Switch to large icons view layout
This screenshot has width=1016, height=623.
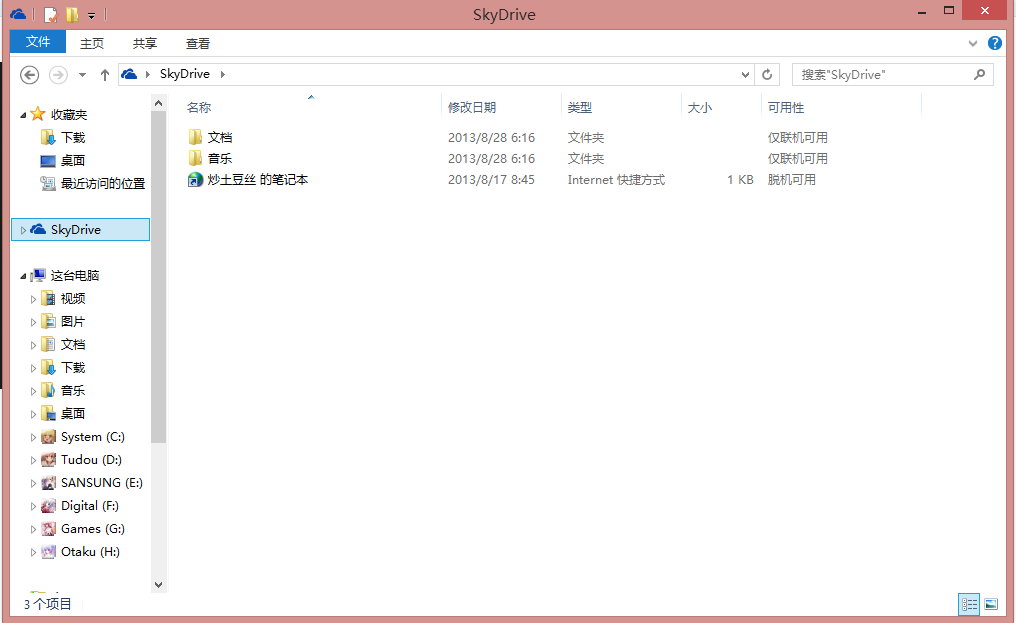pyautogui.click(x=991, y=604)
